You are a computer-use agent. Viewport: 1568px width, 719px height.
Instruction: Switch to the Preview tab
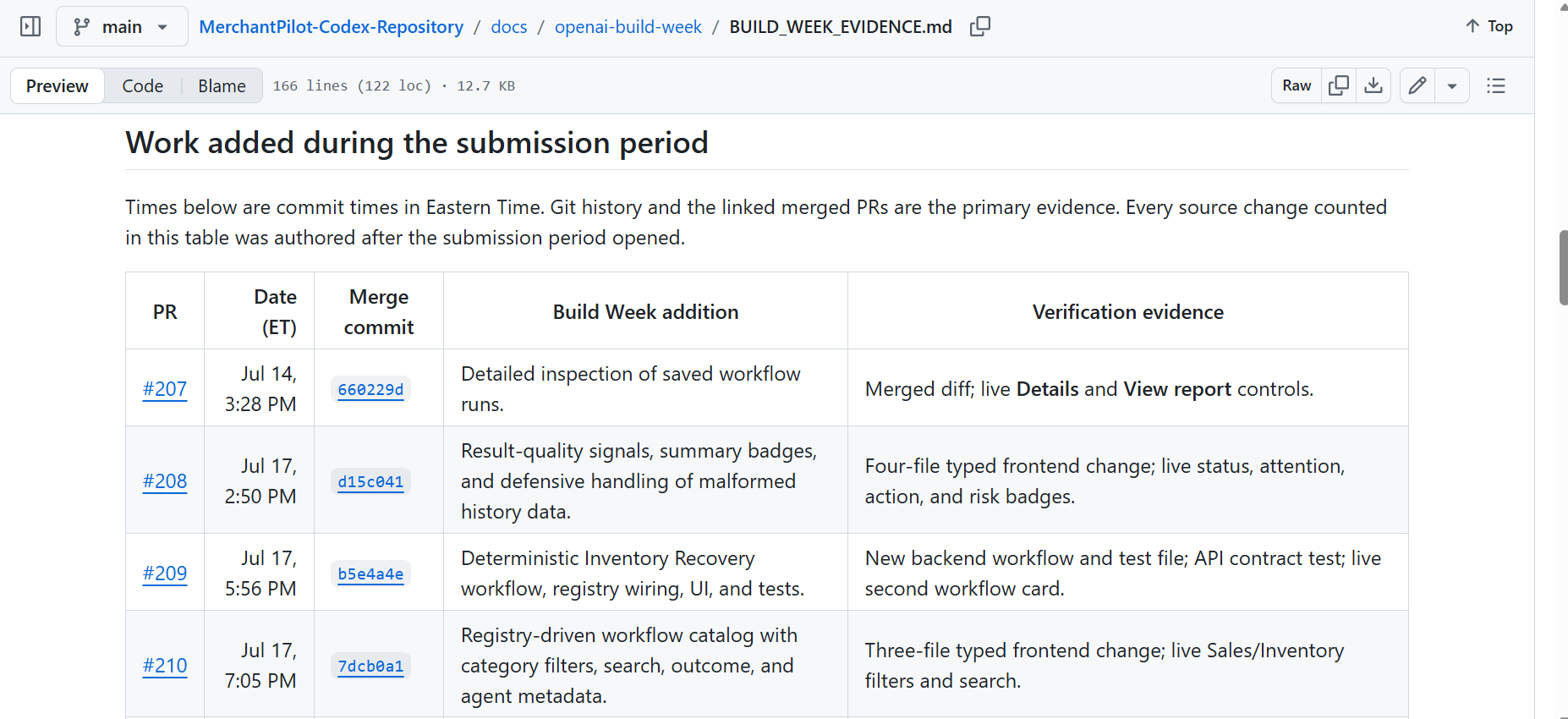(57, 85)
